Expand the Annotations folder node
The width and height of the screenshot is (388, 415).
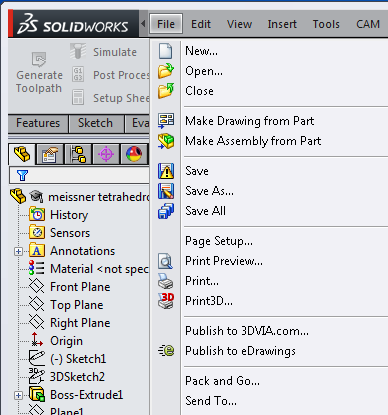tap(19, 251)
